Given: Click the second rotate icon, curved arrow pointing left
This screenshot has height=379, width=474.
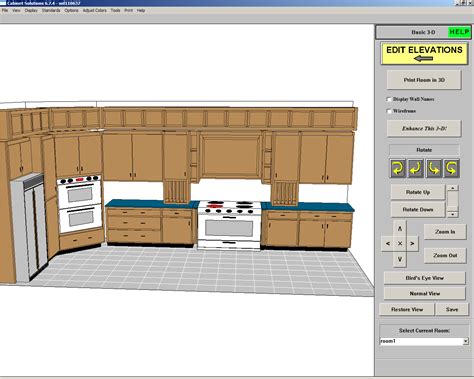Looking at the screenshot, I should (416, 168).
